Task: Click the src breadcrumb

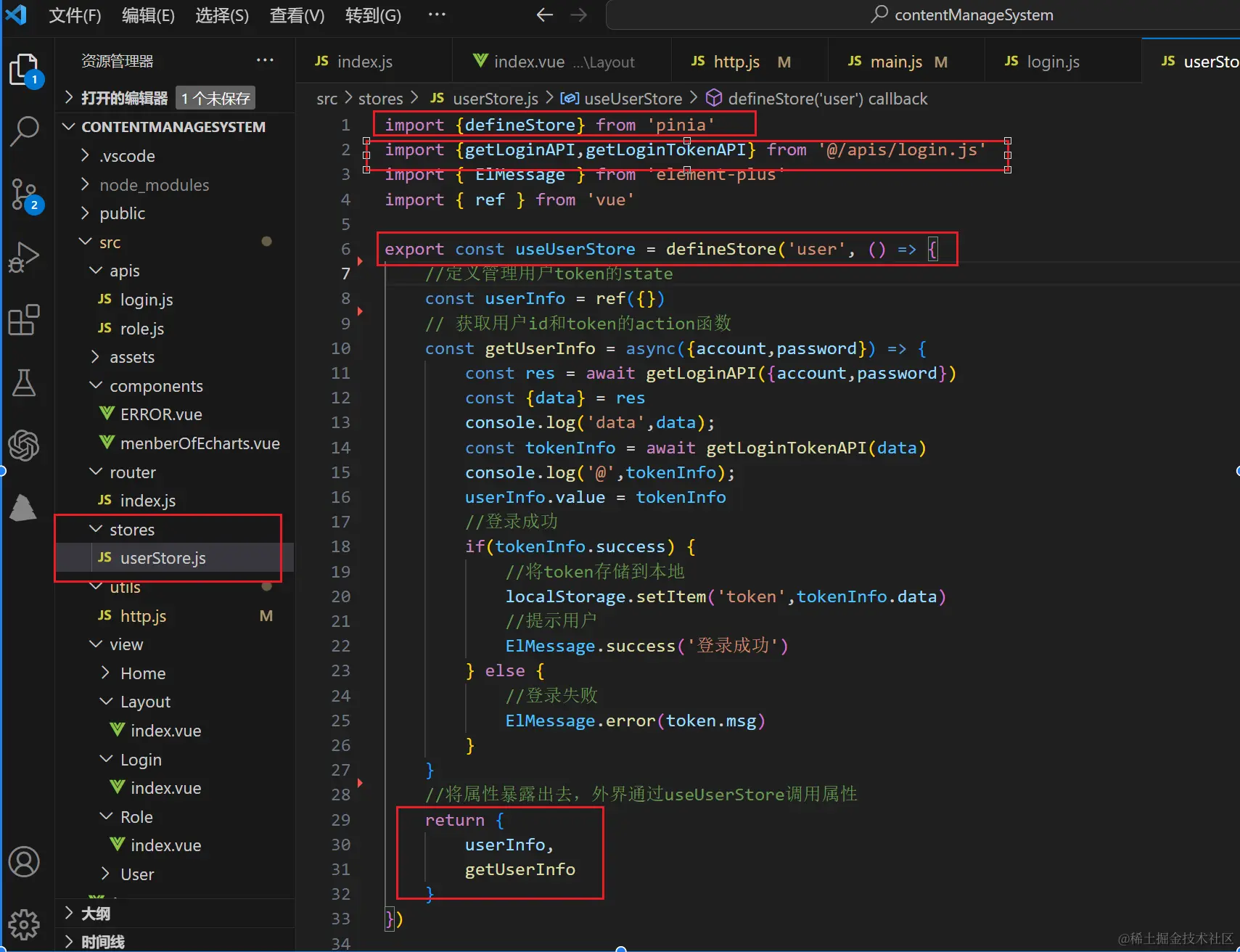Action: coord(327,99)
